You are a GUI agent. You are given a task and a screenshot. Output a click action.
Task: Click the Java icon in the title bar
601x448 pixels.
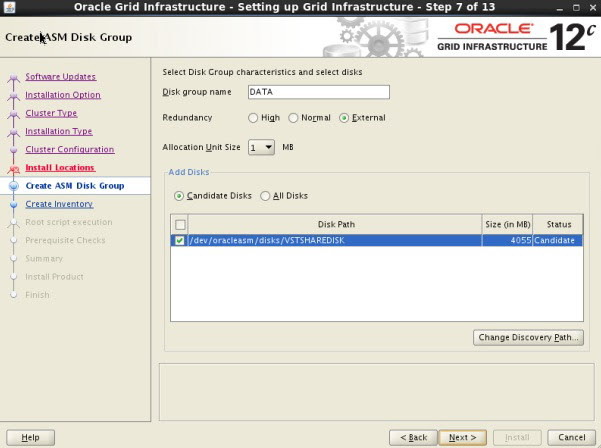(x=9, y=7)
